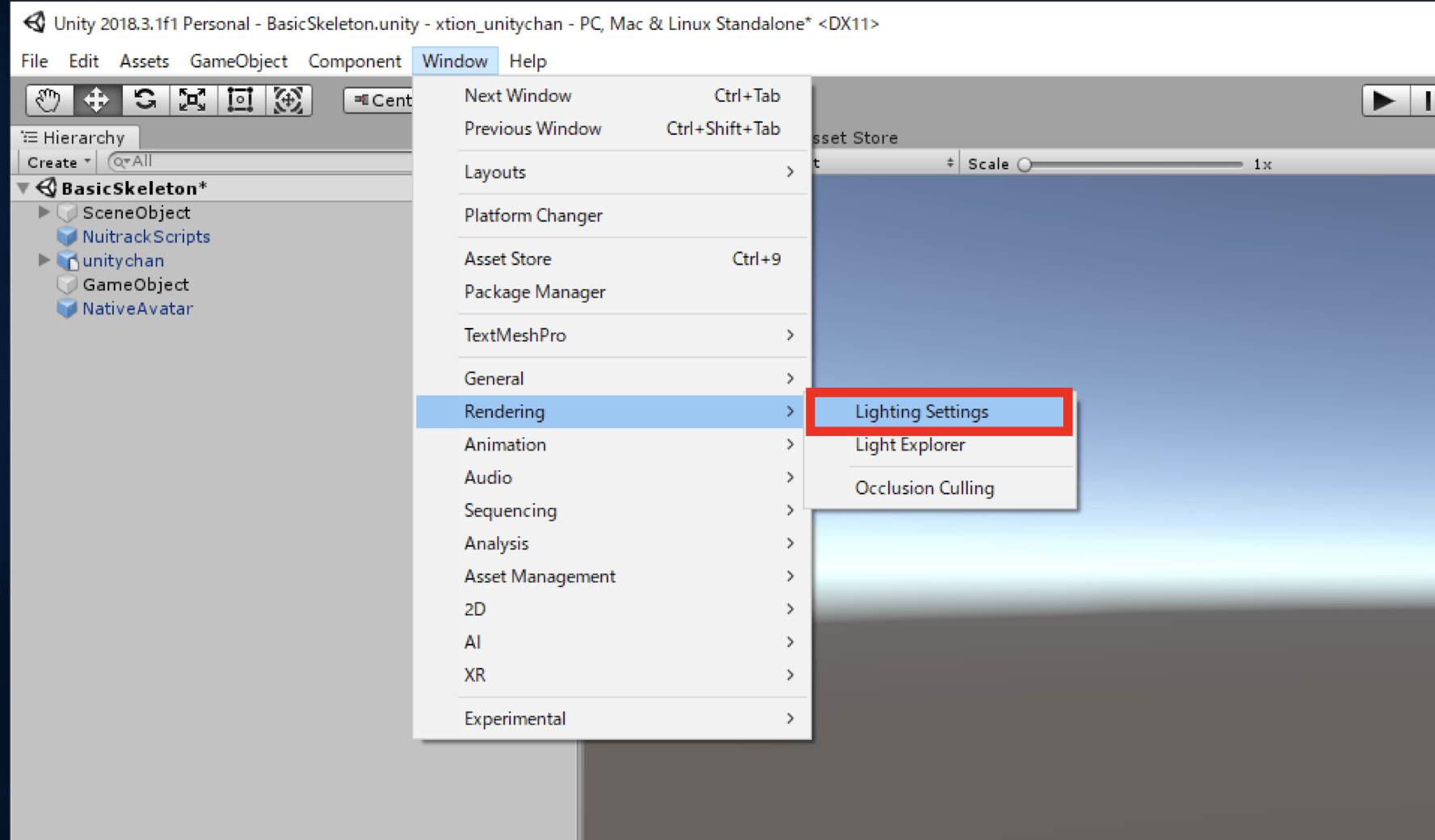Select NativeAvatar in the Hierarchy
Viewport: 1435px width, 840px height.
137,309
